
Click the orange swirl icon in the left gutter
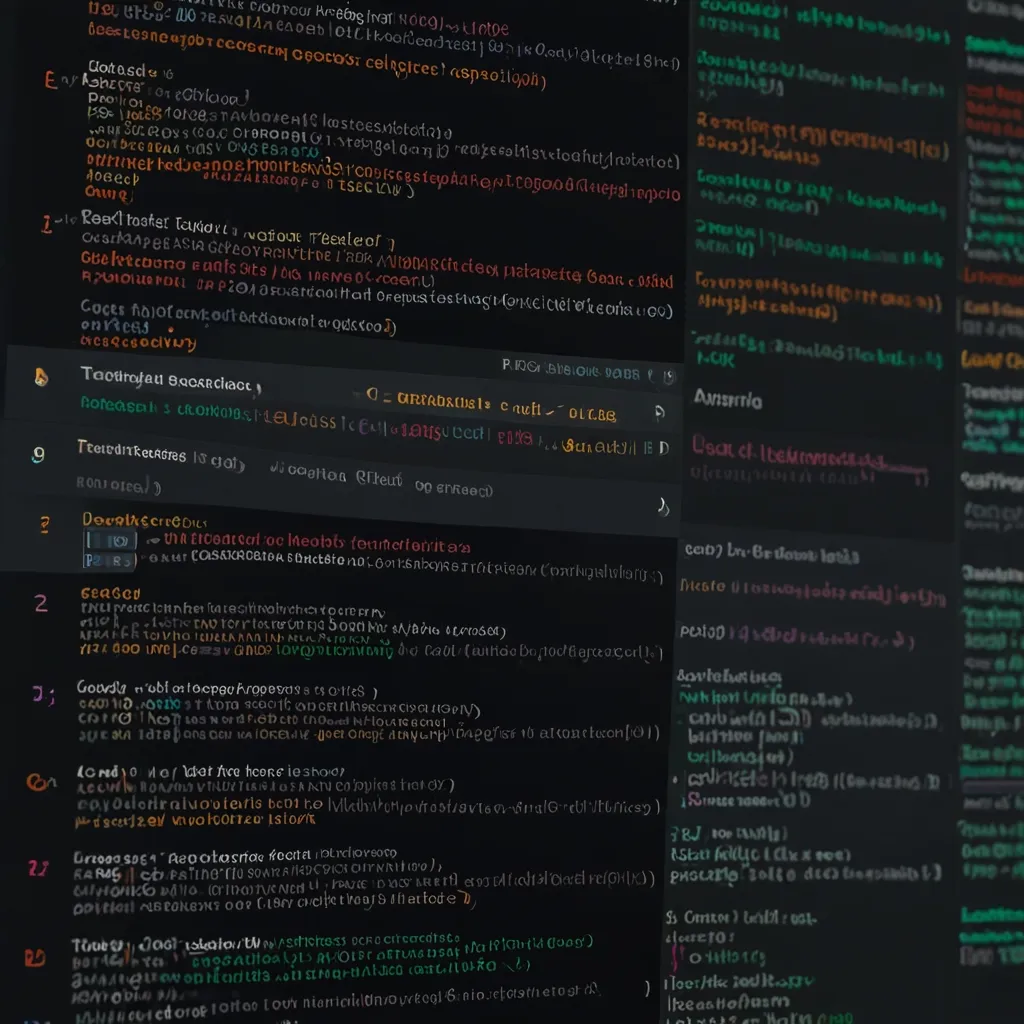coord(38,782)
